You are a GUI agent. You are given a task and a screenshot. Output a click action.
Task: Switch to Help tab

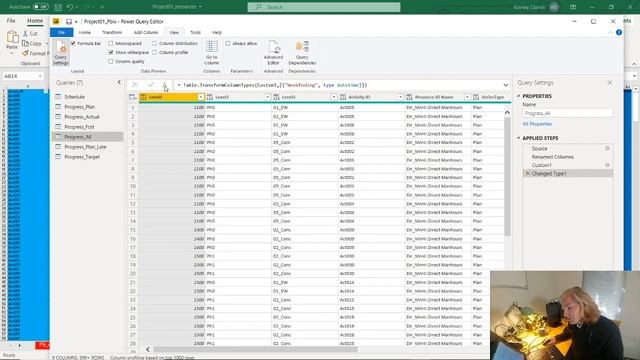click(217, 32)
